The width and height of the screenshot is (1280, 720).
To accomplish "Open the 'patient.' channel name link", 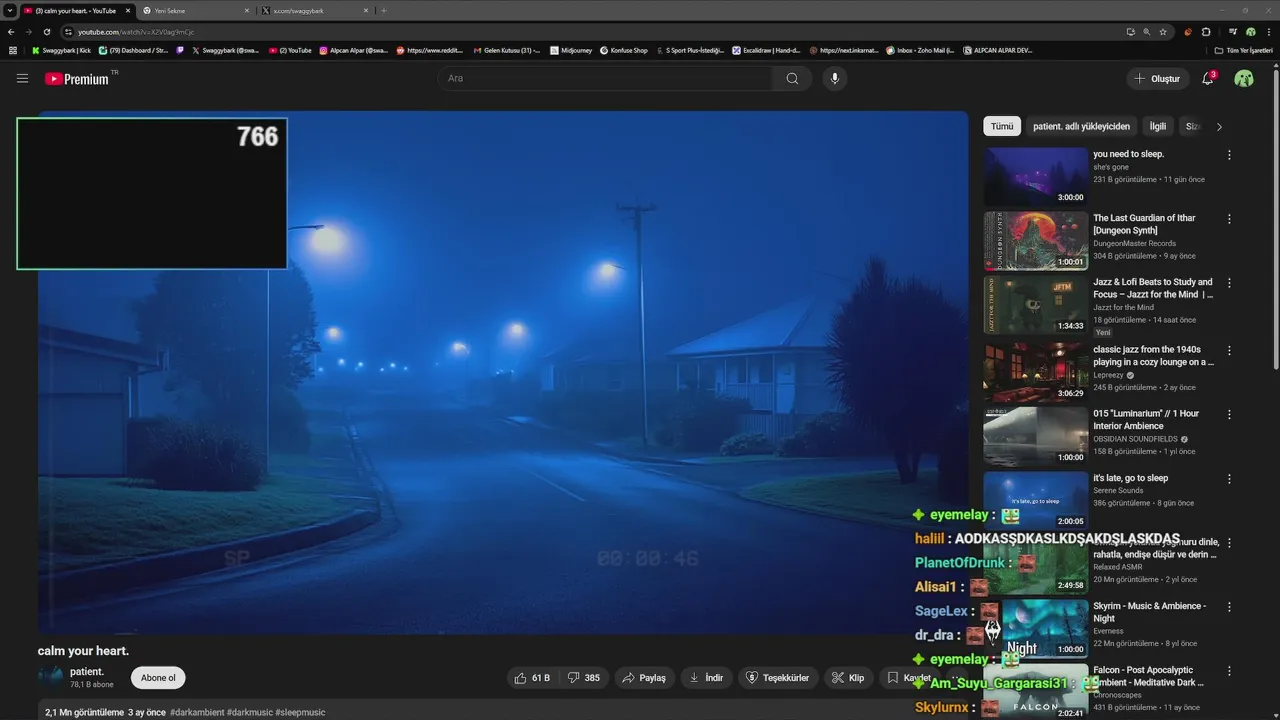I will (87, 672).
